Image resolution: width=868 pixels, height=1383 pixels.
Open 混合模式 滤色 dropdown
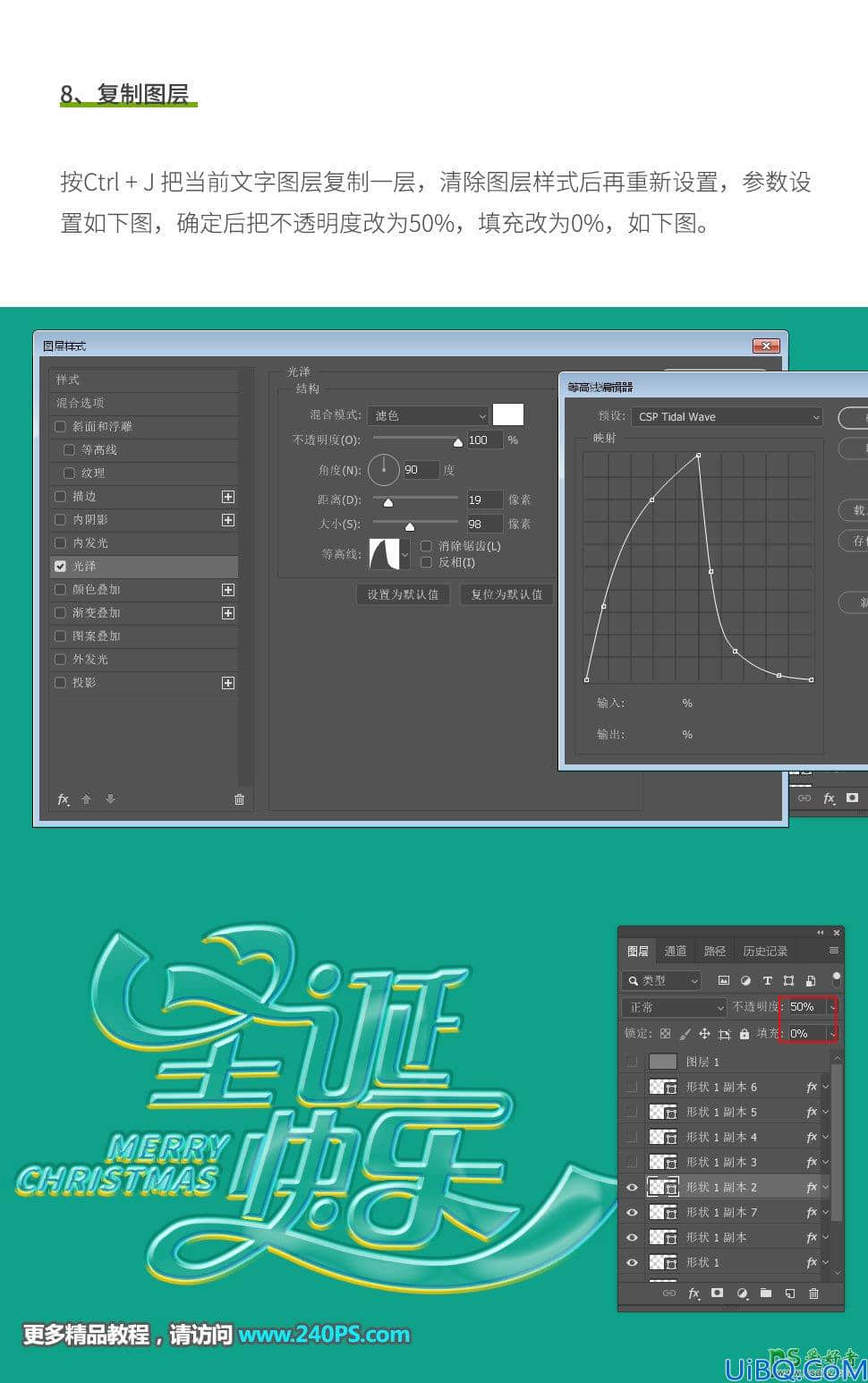pos(429,415)
